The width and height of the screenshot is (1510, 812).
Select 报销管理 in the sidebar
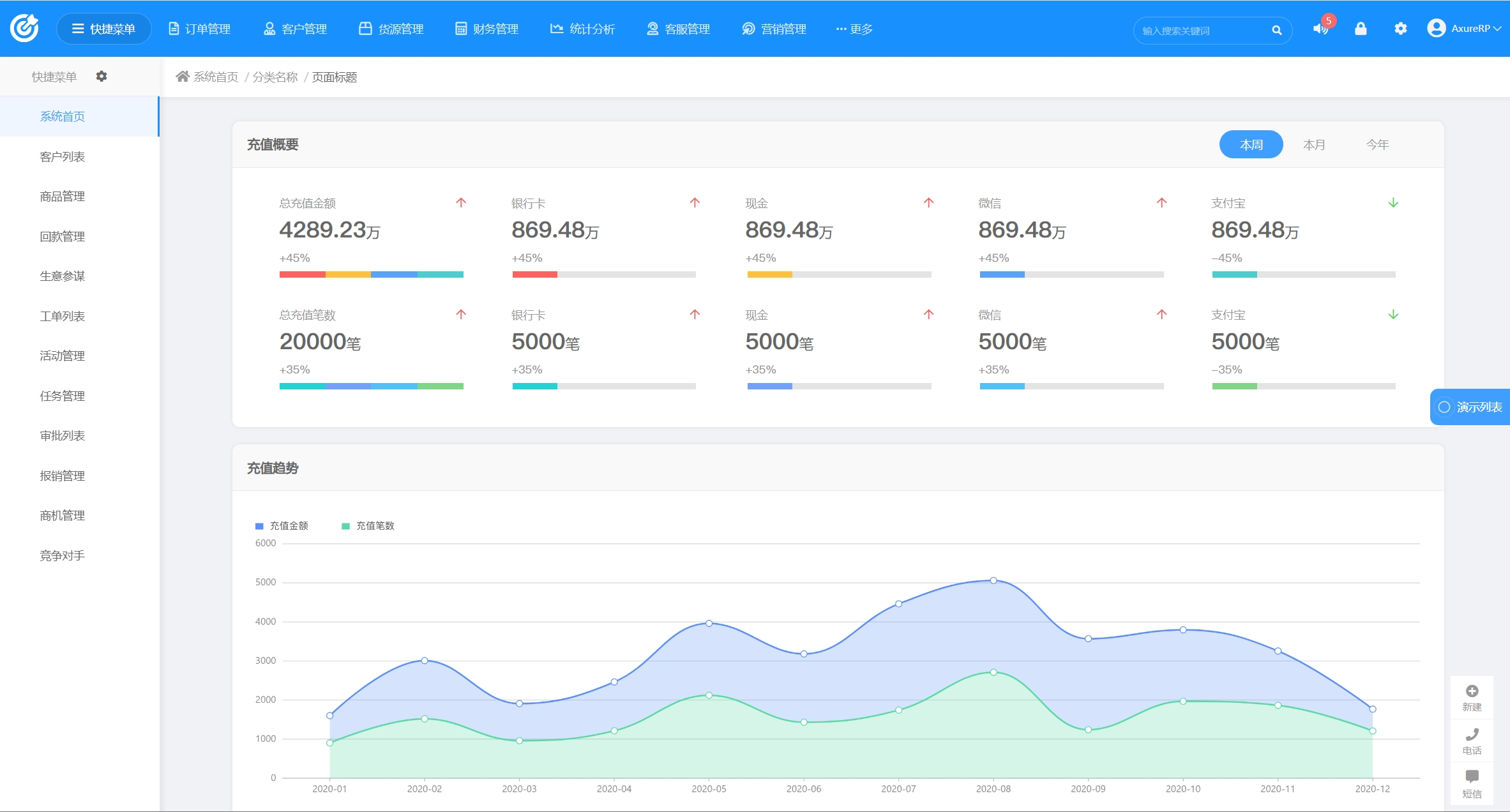[79, 476]
